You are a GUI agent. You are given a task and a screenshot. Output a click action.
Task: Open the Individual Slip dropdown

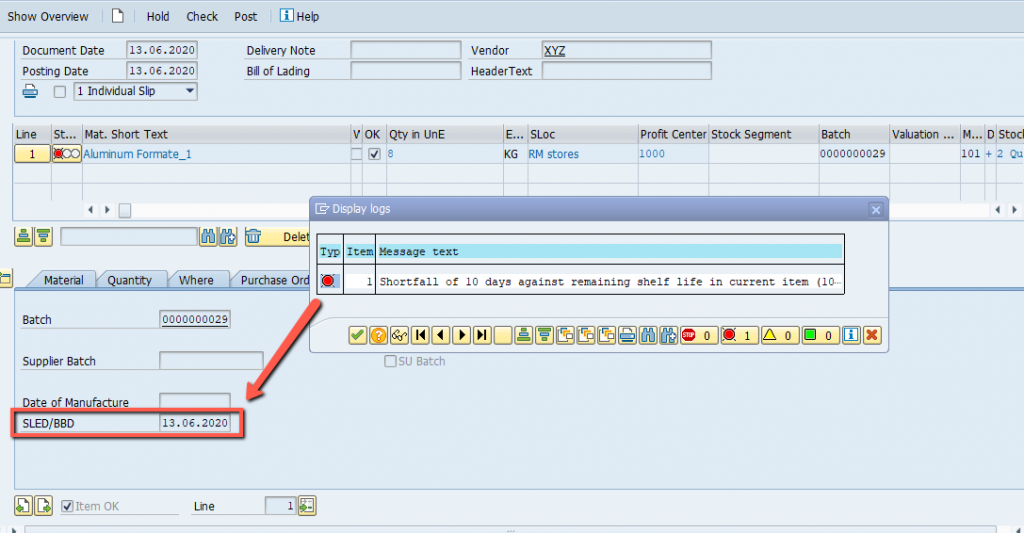[190, 91]
